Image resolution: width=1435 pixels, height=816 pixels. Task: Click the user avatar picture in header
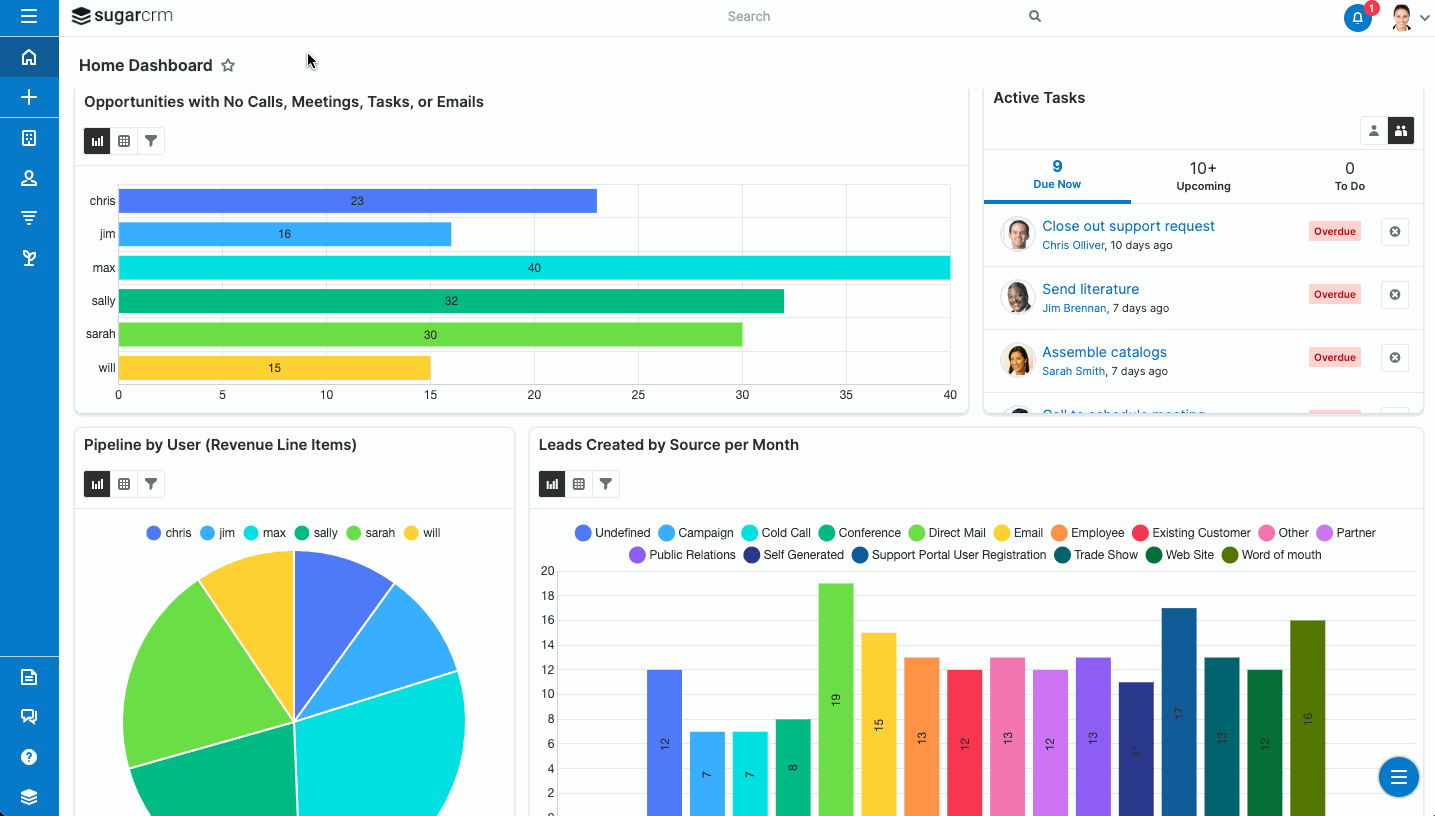pyautogui.click(x=1402, y=17)
